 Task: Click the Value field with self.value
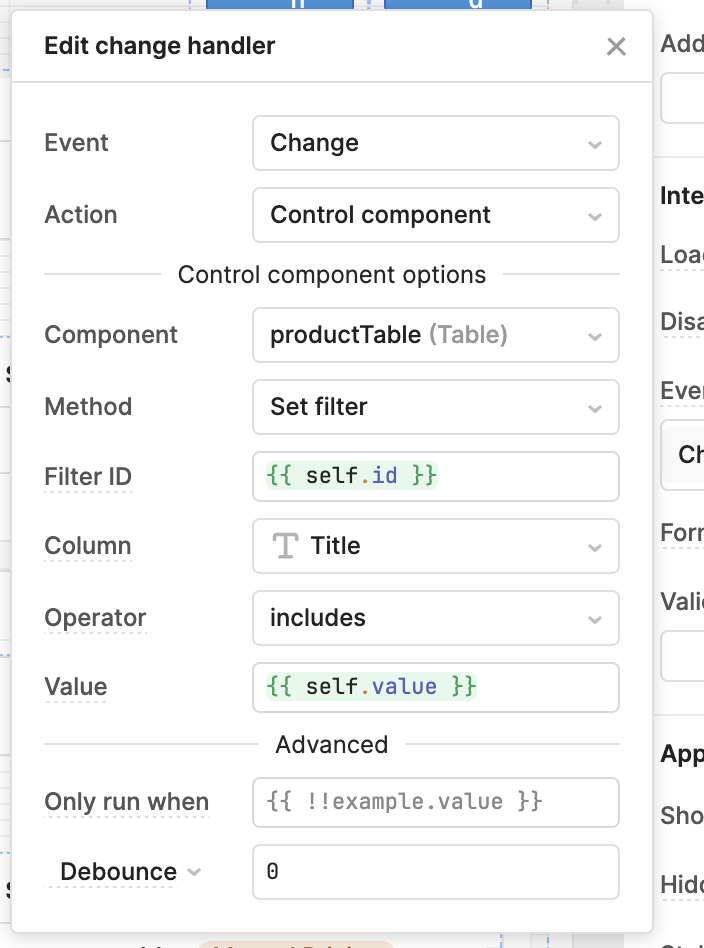click(435, 687)
